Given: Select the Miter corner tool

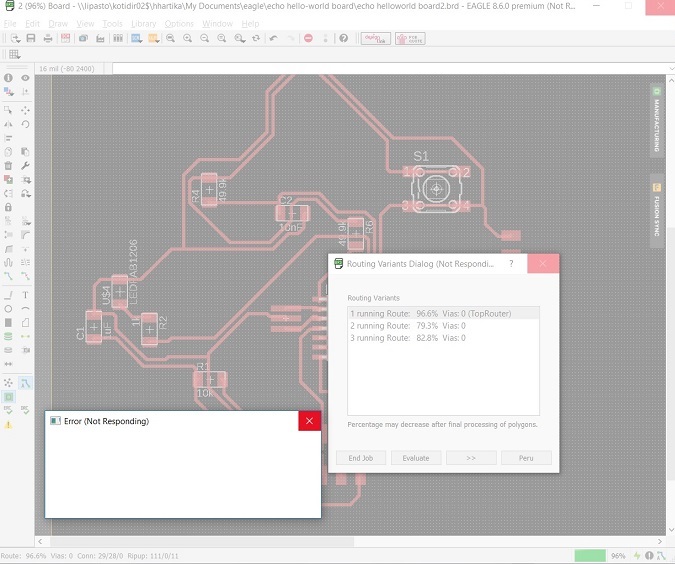Looking at the screenshot, I should point(25,235).
